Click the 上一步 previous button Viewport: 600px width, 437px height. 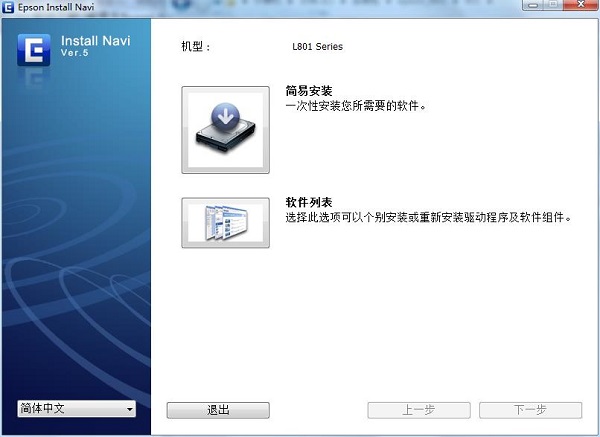(x=419, y=410)
